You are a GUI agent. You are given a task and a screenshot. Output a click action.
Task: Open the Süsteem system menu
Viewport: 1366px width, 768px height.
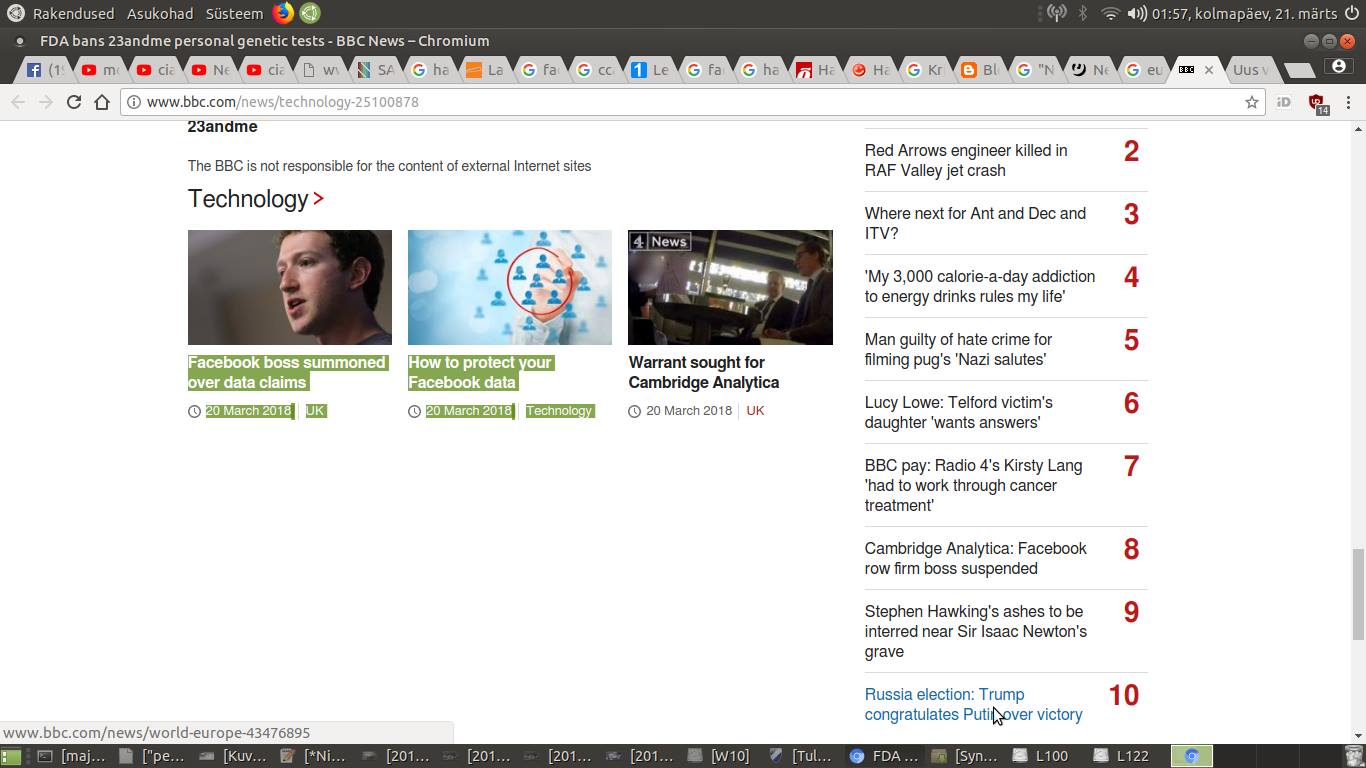234,13
